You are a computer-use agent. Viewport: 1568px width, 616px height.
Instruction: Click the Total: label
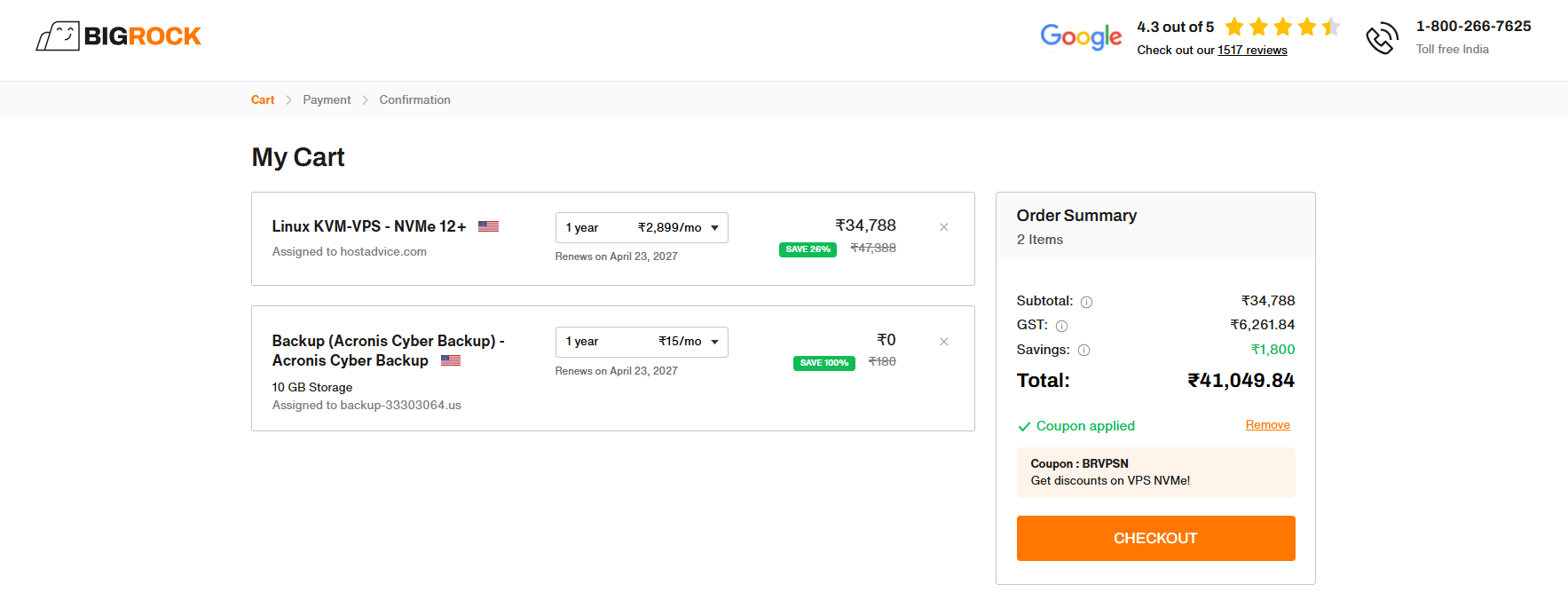[1043, 381]
